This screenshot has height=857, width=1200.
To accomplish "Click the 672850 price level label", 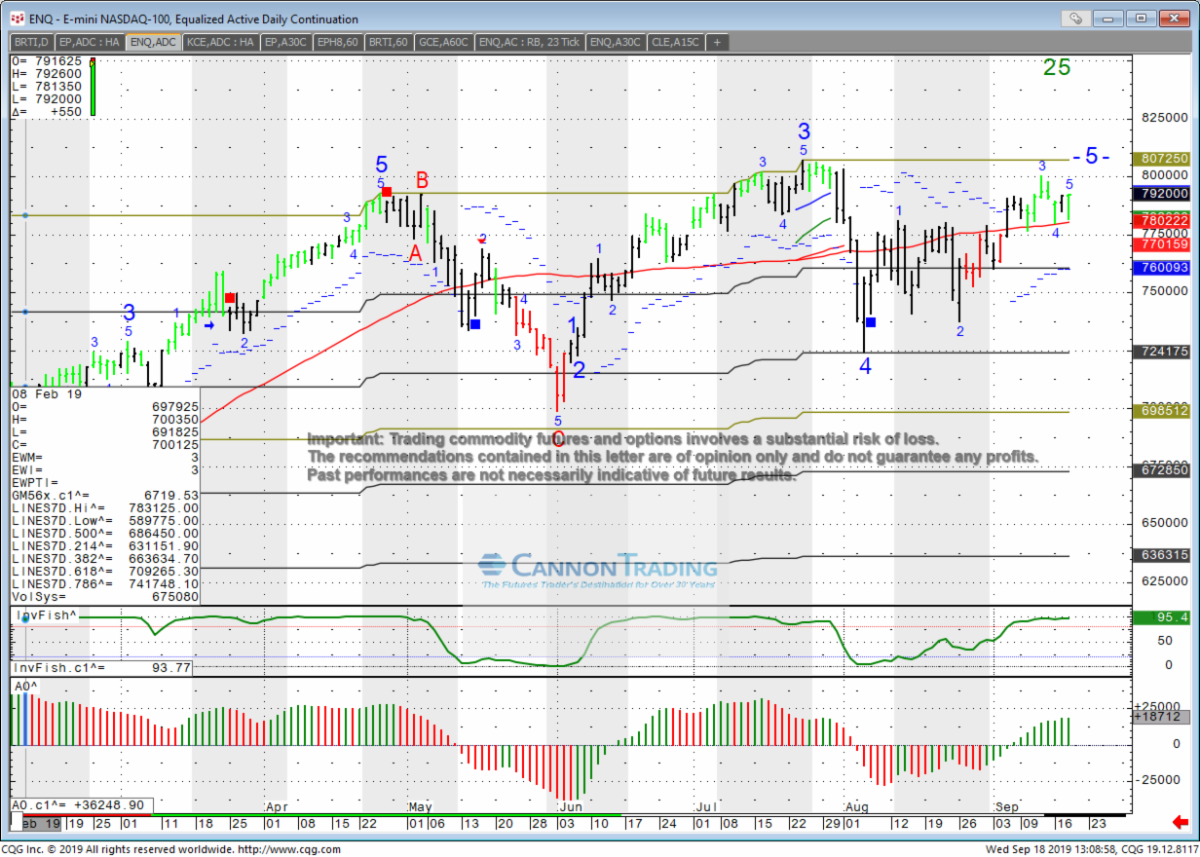I will tap(1161, 470).
